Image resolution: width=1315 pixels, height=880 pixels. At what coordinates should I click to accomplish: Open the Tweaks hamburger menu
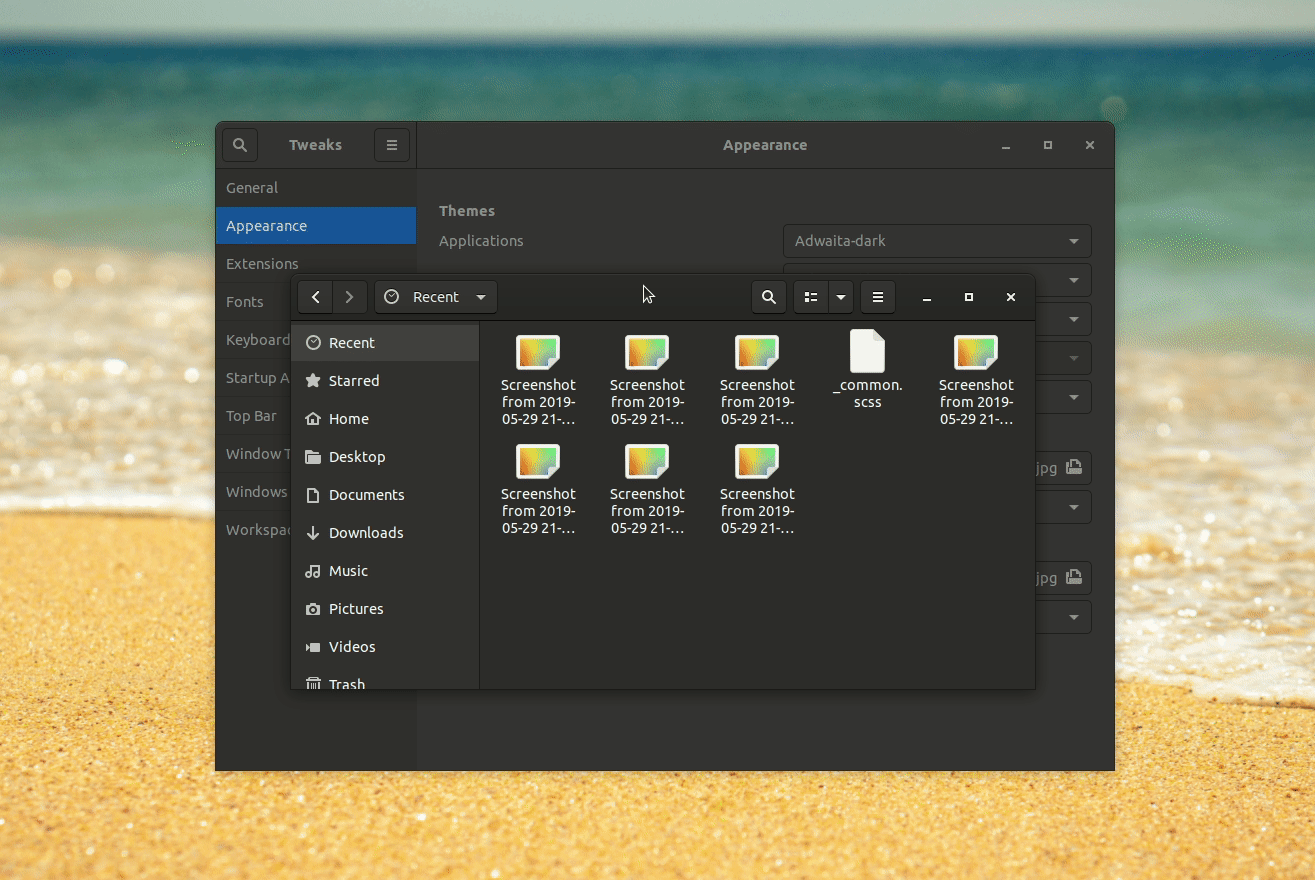pyautogui.click(x=391, y=144)
